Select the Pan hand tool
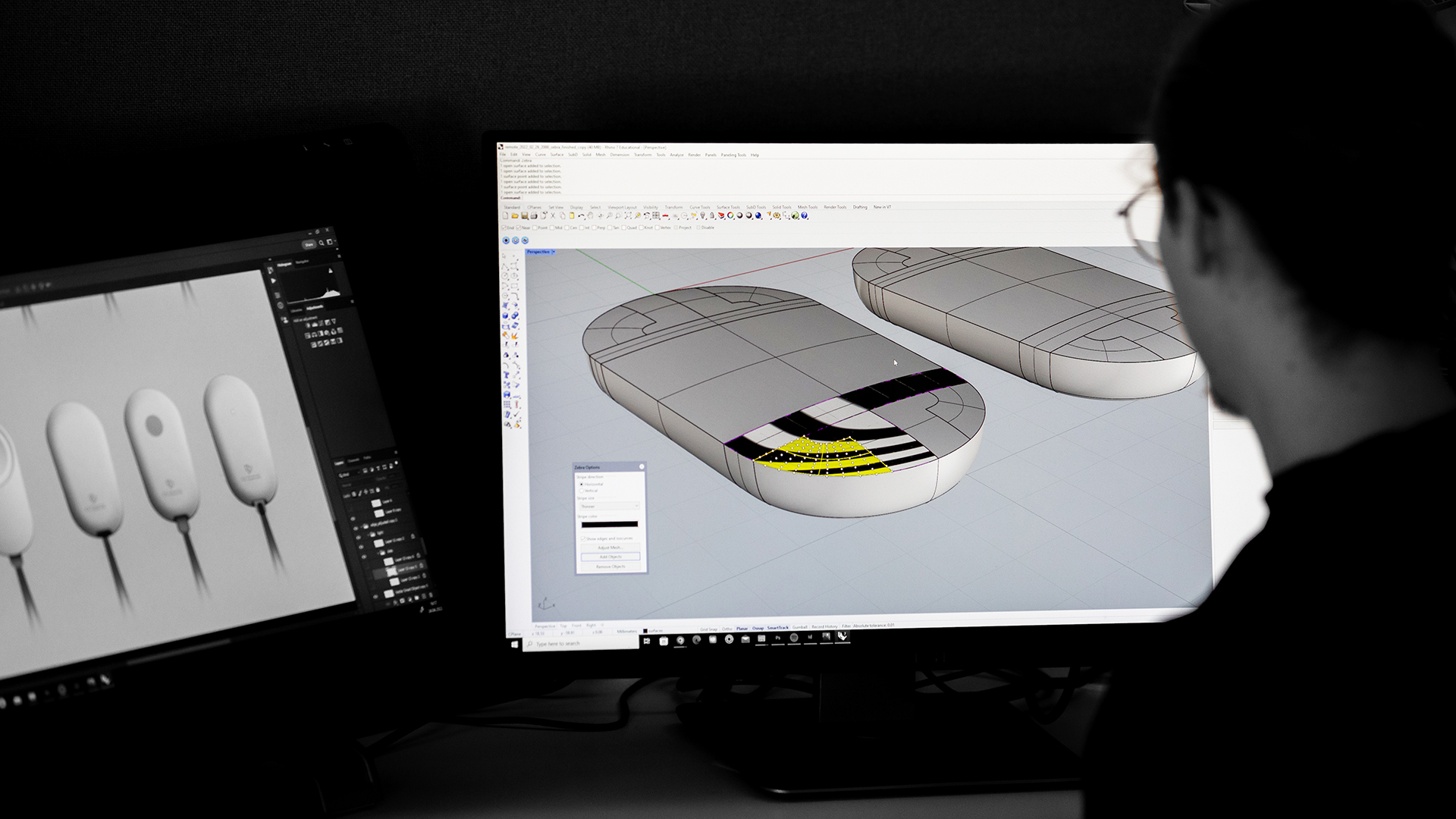The image size is (1456, 819). click(590, 215)
